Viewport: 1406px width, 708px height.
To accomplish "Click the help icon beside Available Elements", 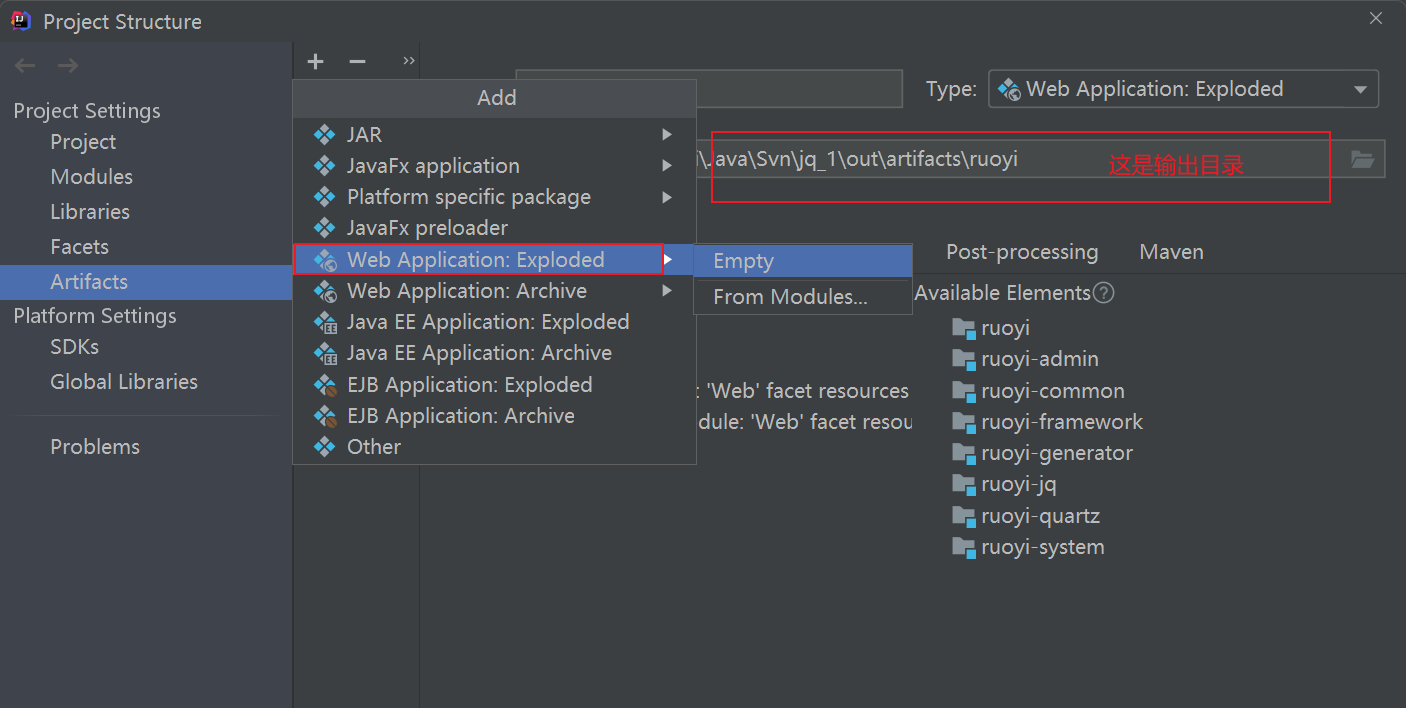I will 1103,293.
